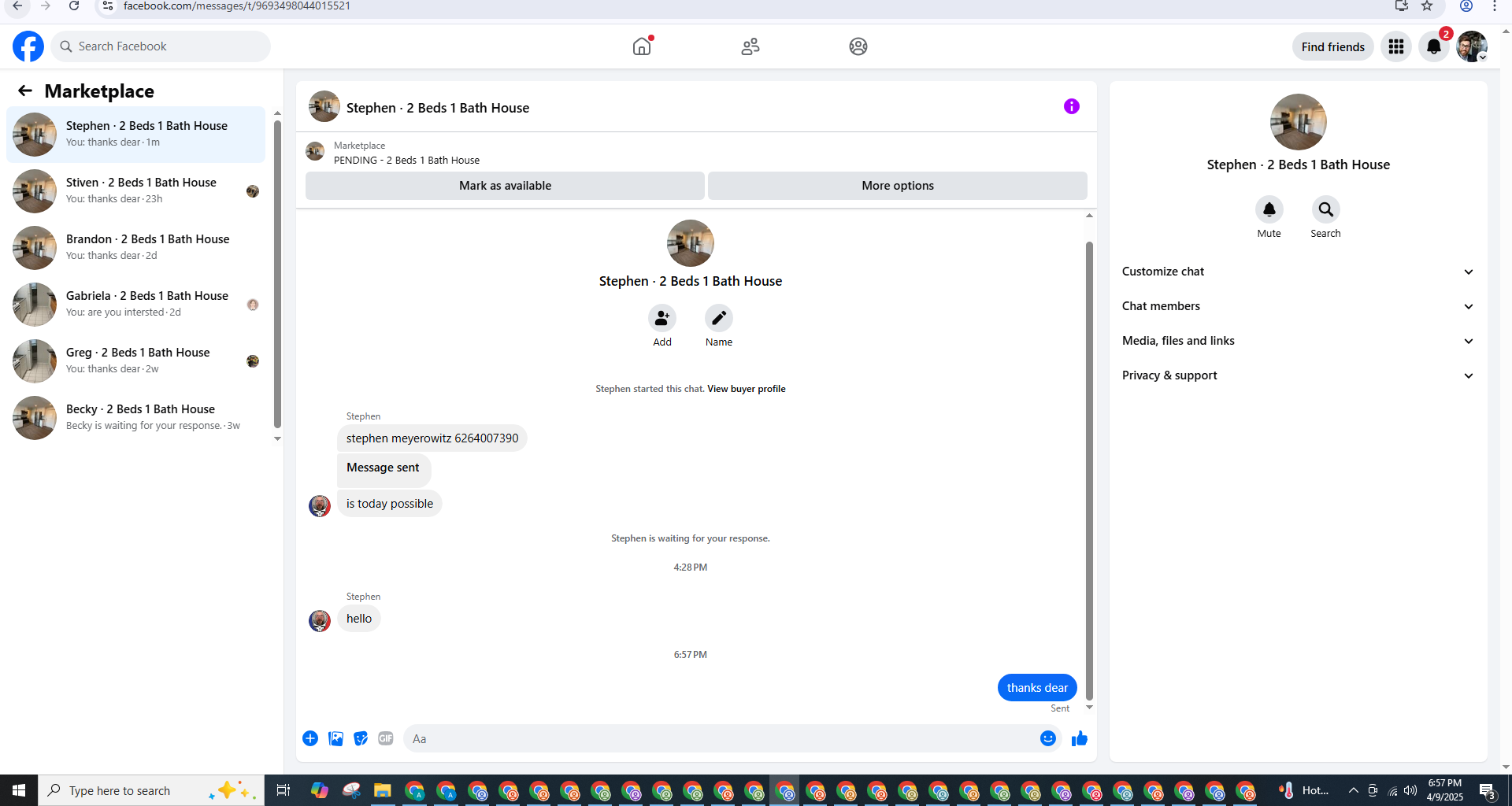The width and height of the screenshot is (1512, 806).
Task: Open the Home feed icon
Action: (x=642, y=46)
